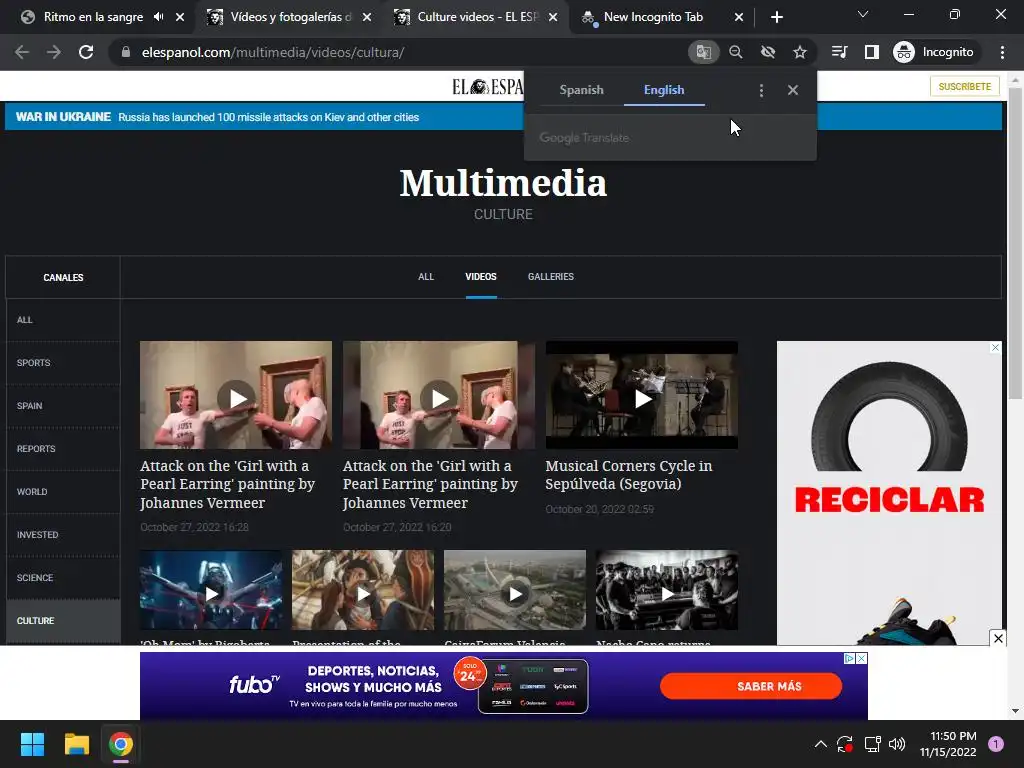Image resolution: width=1024 pixels, height=768 pixels.
Task: Click the site lock icon
Action: click(x=126, y=52)
